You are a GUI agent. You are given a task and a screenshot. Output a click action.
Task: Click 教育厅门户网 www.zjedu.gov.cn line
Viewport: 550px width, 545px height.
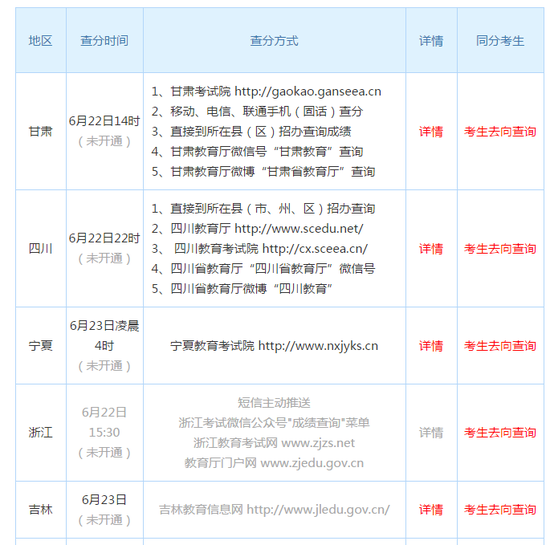tap(274, 463)
